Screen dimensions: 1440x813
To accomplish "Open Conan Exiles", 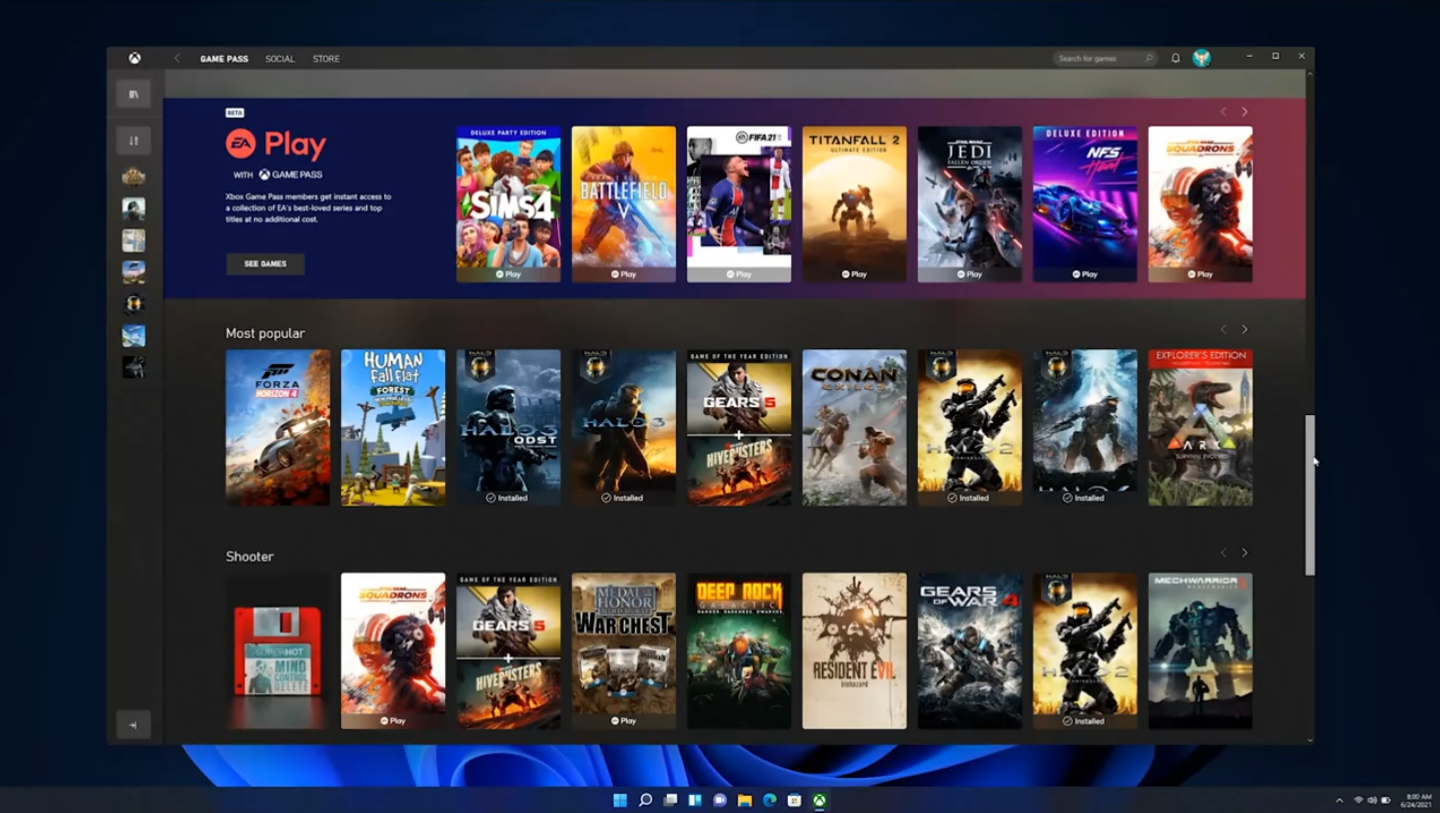I will tap(854, 427).
